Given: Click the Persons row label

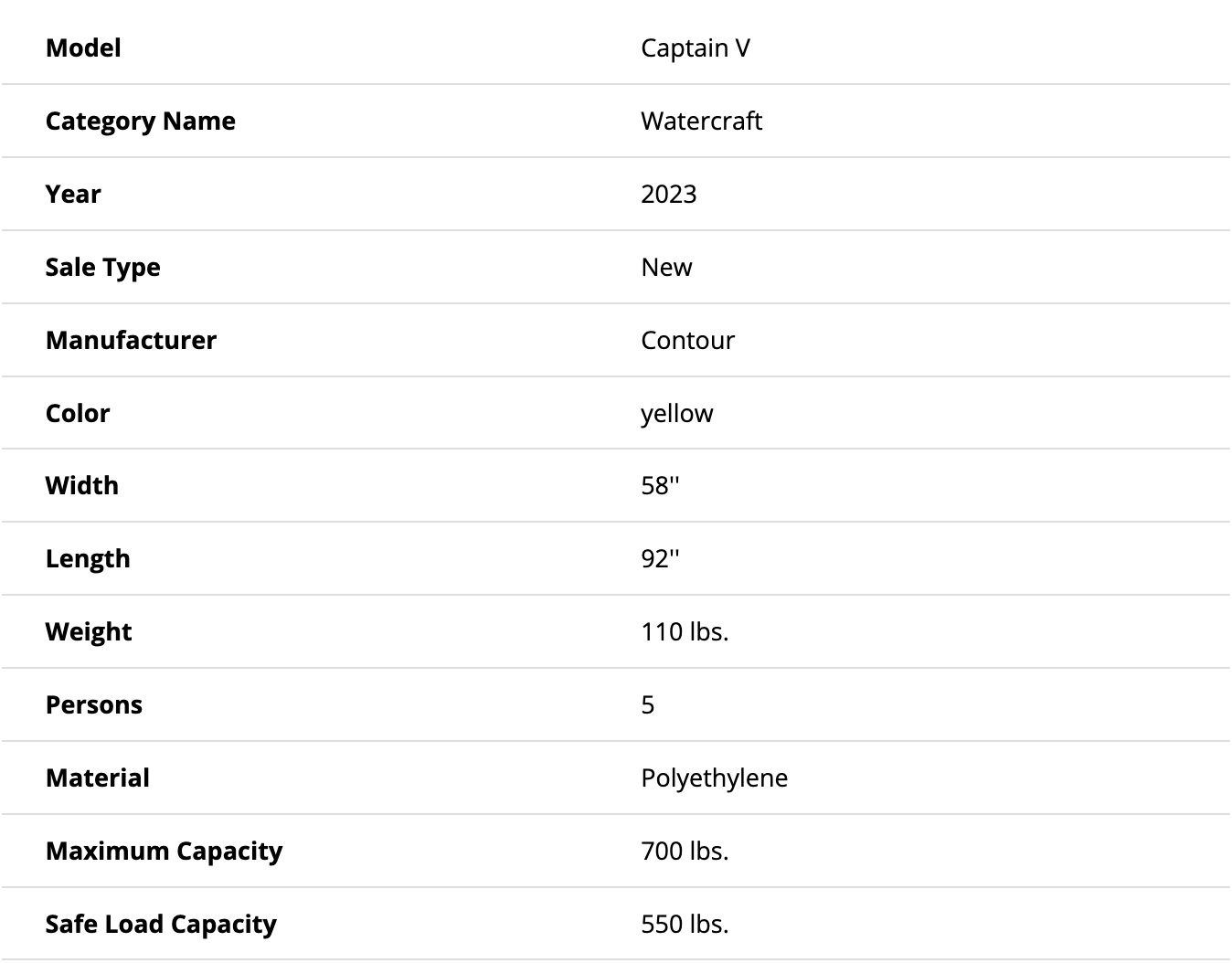Looking at the screenshot, I should click(94, 704).
